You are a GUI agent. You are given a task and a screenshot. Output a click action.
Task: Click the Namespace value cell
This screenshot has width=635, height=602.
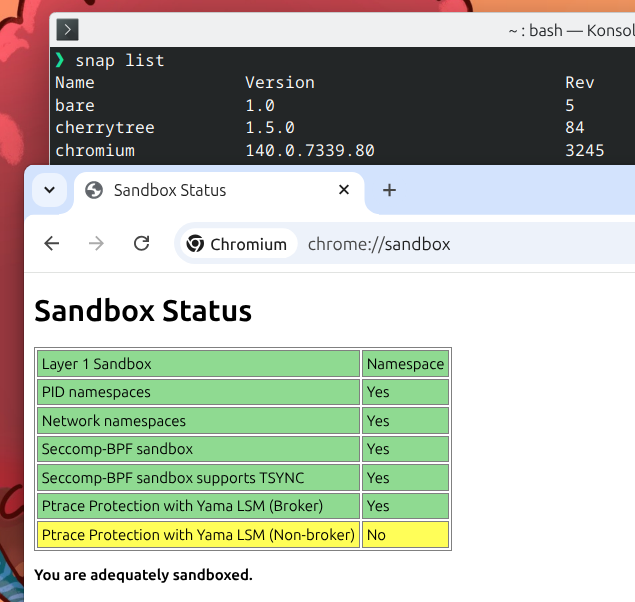pos(405,364)
